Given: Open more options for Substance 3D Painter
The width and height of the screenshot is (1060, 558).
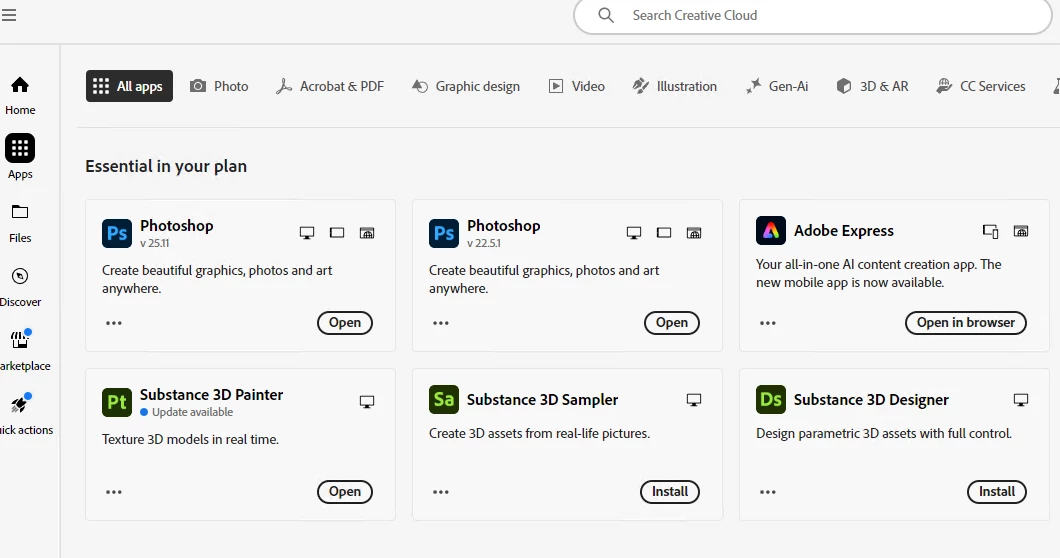Looking at the screenshot, I should 114,492.
